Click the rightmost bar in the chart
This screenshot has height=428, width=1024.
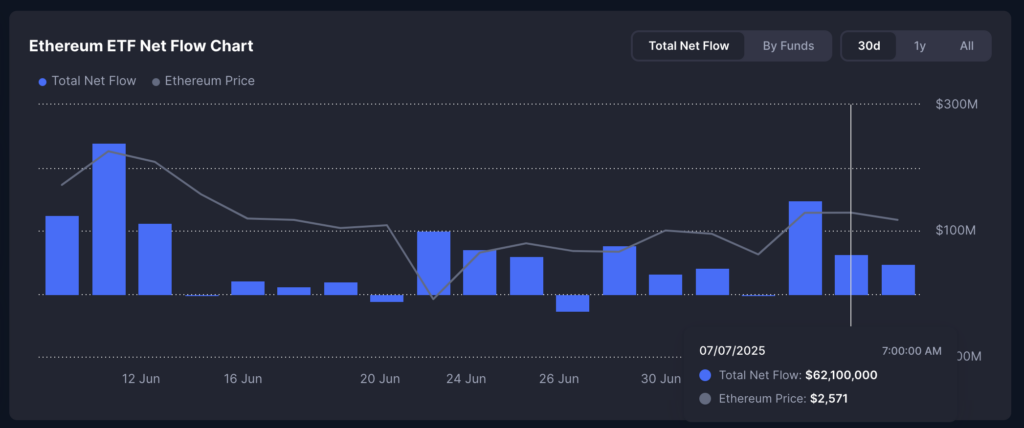coord(897,280)
